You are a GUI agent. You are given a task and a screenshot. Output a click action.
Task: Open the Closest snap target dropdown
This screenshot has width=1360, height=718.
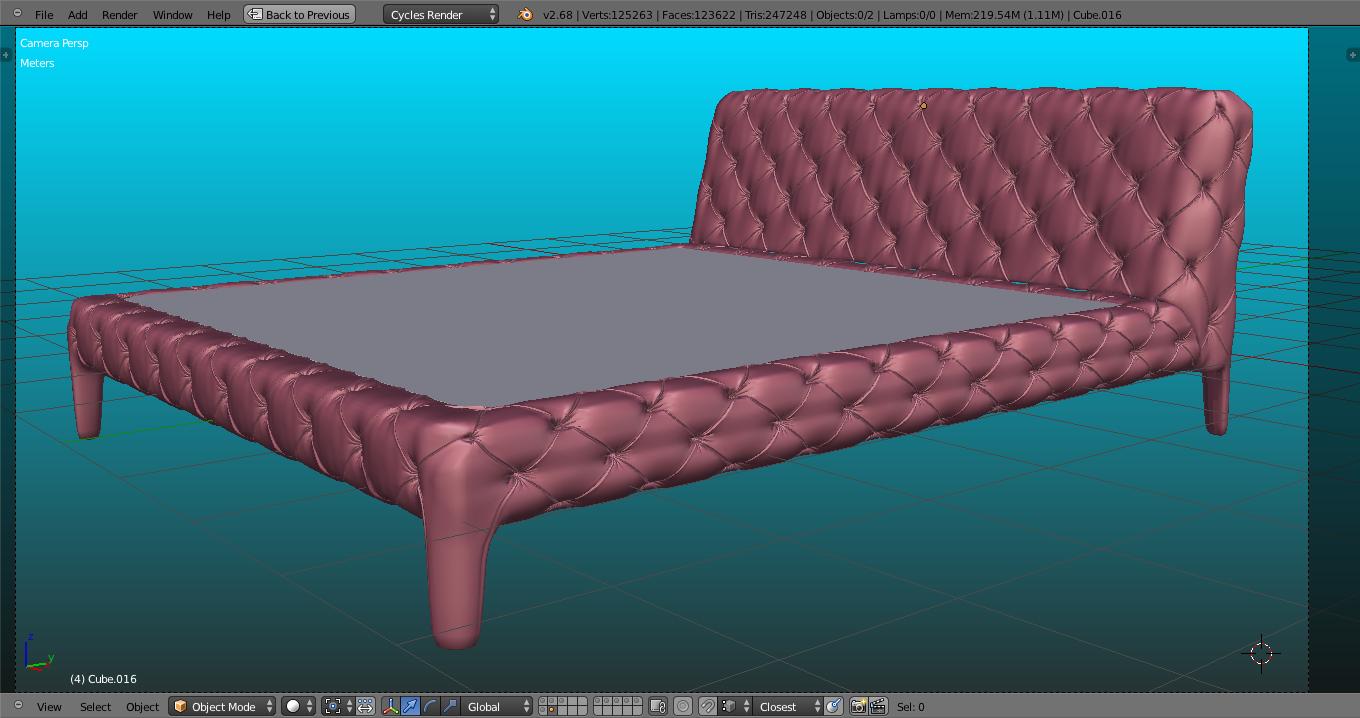788,706
